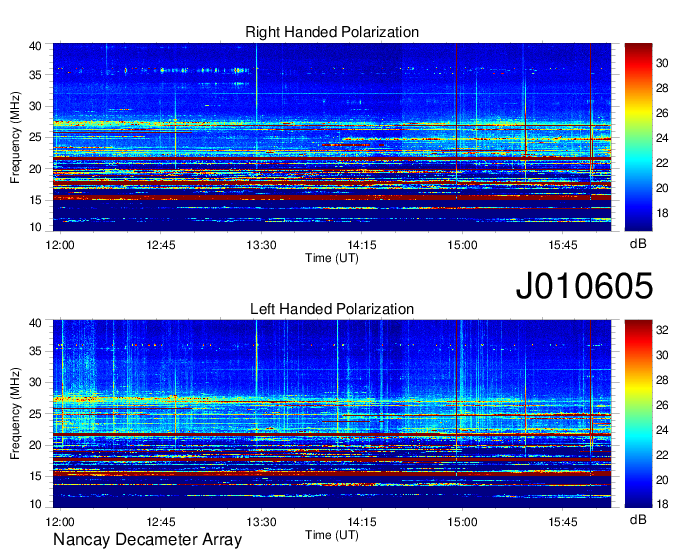The height and width of the screenshot is (552, 680).
Task: Select the J010605 identifier label
Action: coord(584,285)
